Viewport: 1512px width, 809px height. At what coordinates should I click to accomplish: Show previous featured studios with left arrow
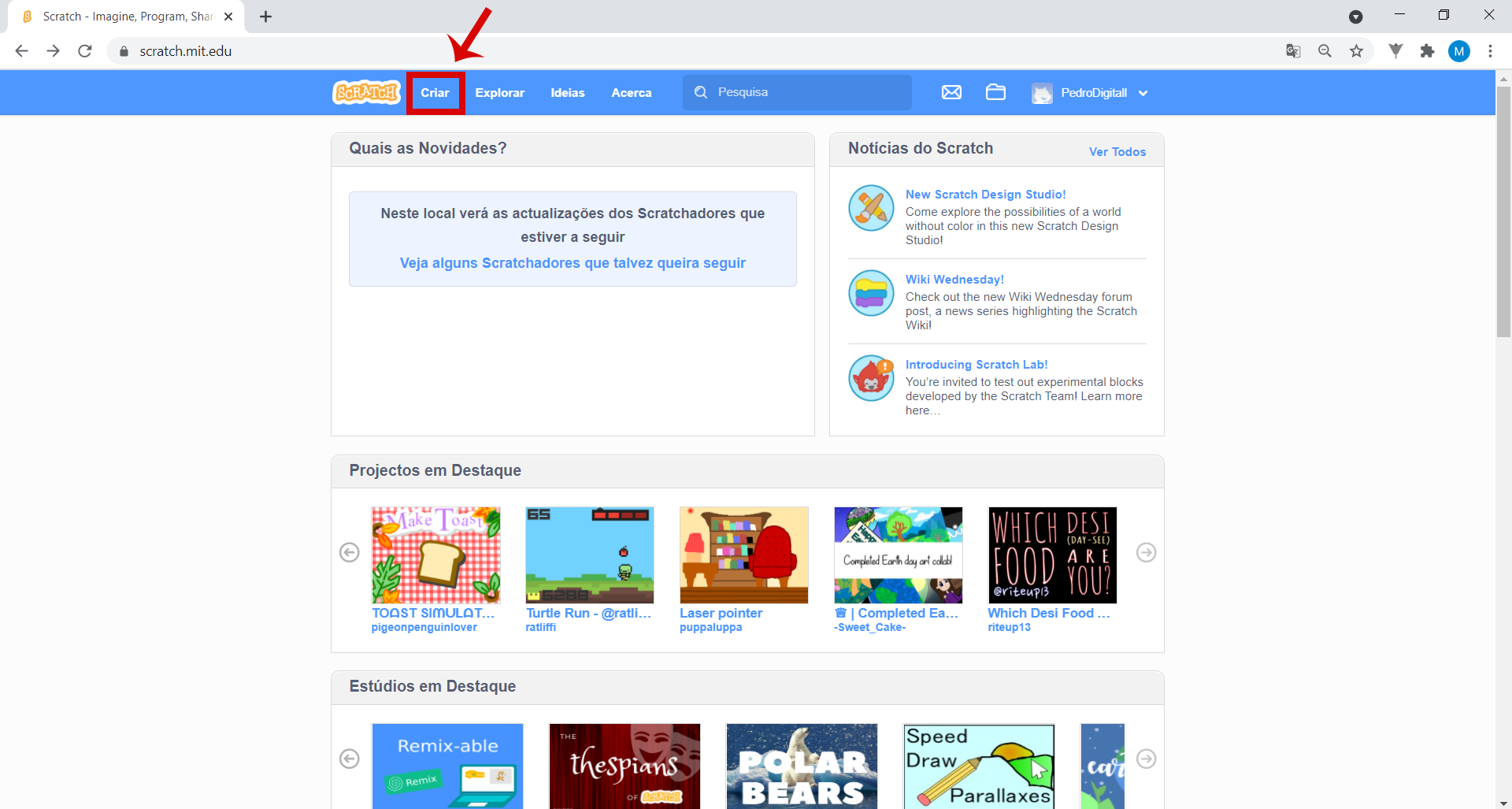(x=350, y=759)
